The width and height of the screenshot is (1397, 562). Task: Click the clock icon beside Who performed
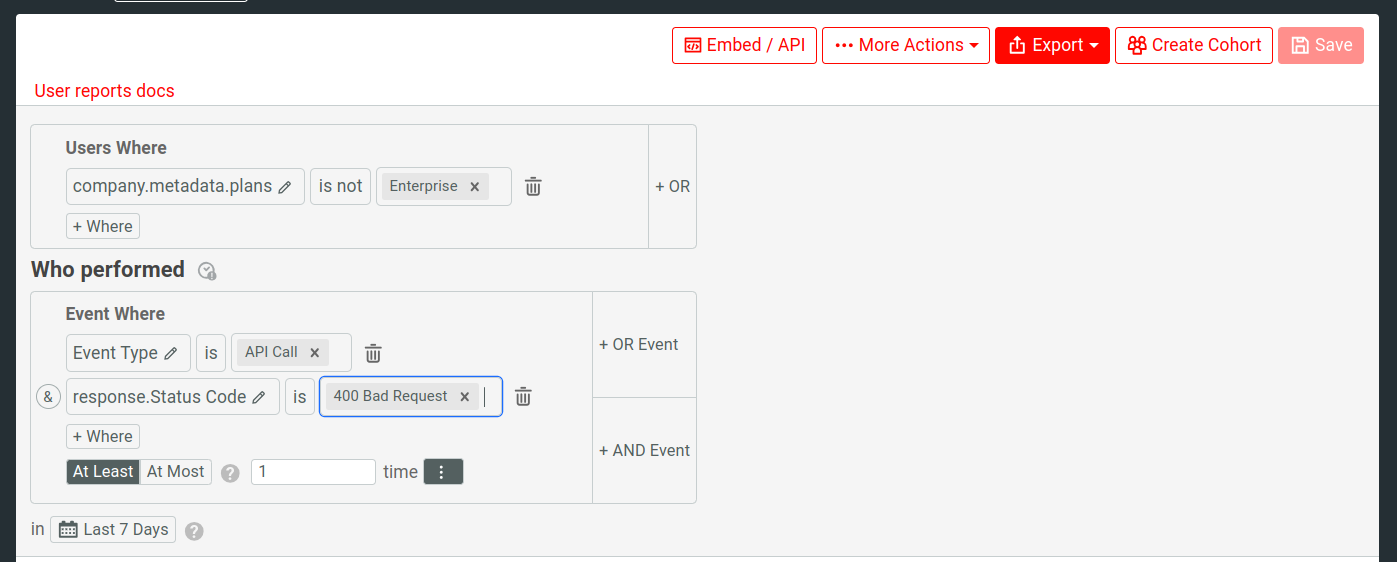(x=207, y=271)
